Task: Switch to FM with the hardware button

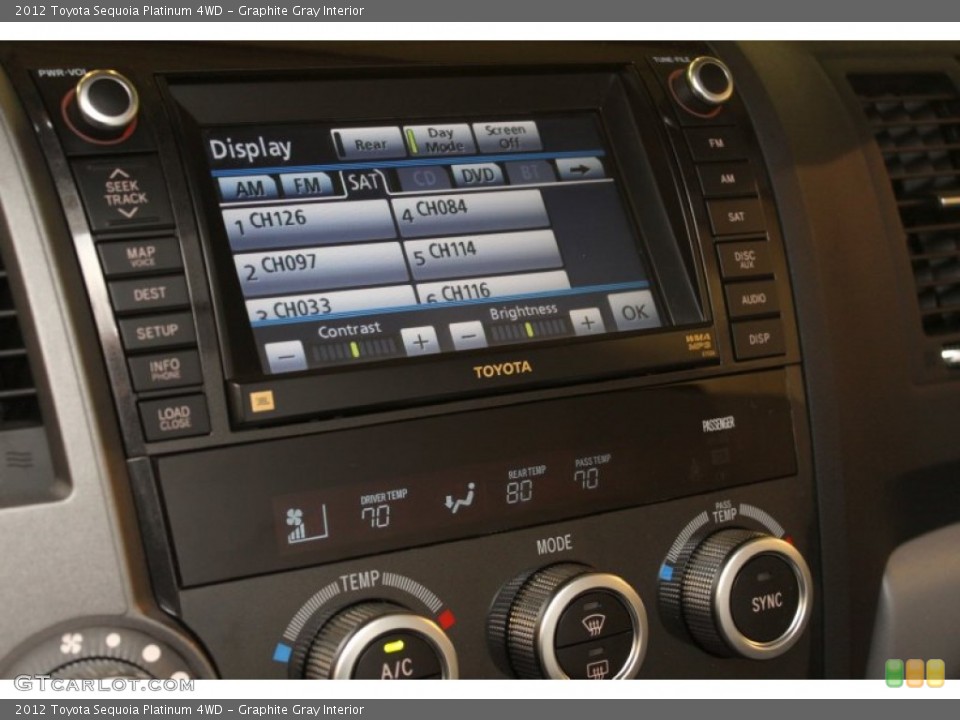Action: 716,143
